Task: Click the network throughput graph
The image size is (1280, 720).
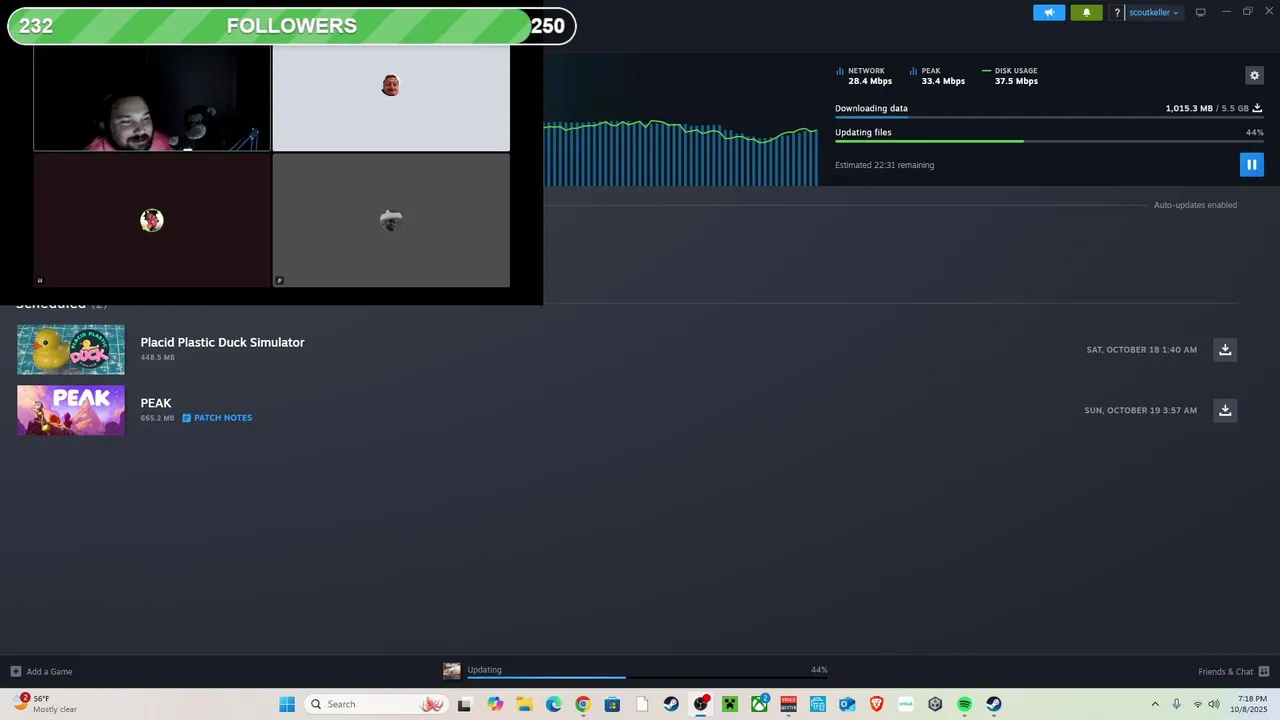Action: click(x=680, y=152)
